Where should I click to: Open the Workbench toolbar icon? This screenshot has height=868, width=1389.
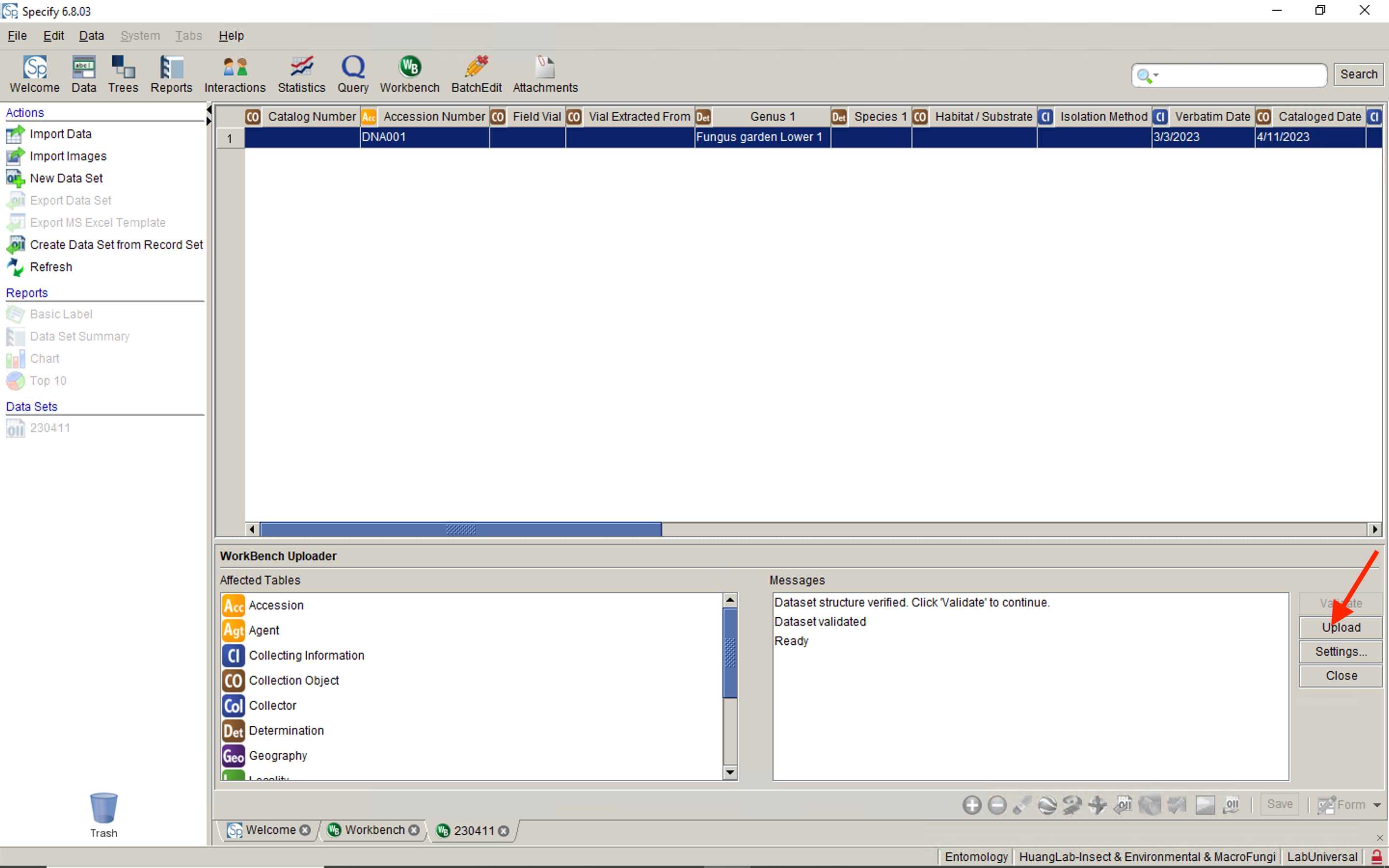coord(409,74)
